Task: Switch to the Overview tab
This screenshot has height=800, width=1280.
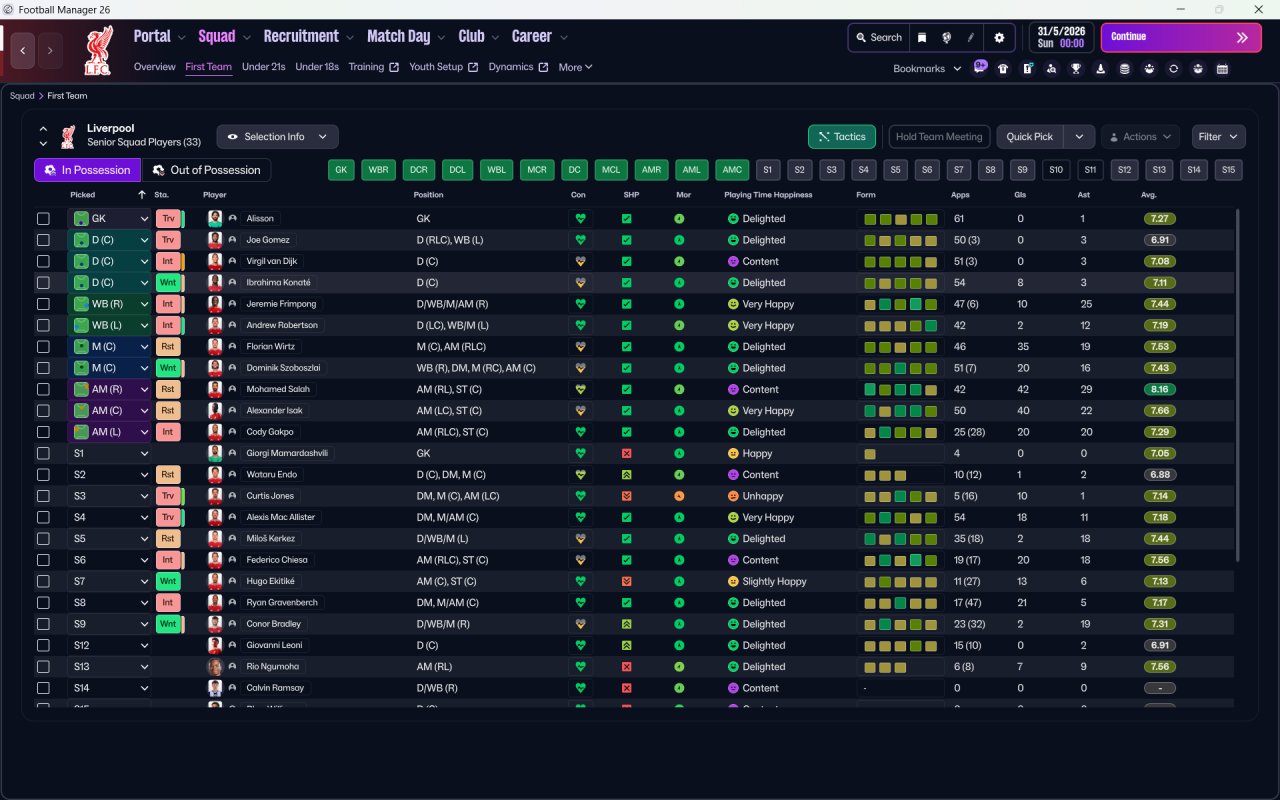Action: [155, 67]
